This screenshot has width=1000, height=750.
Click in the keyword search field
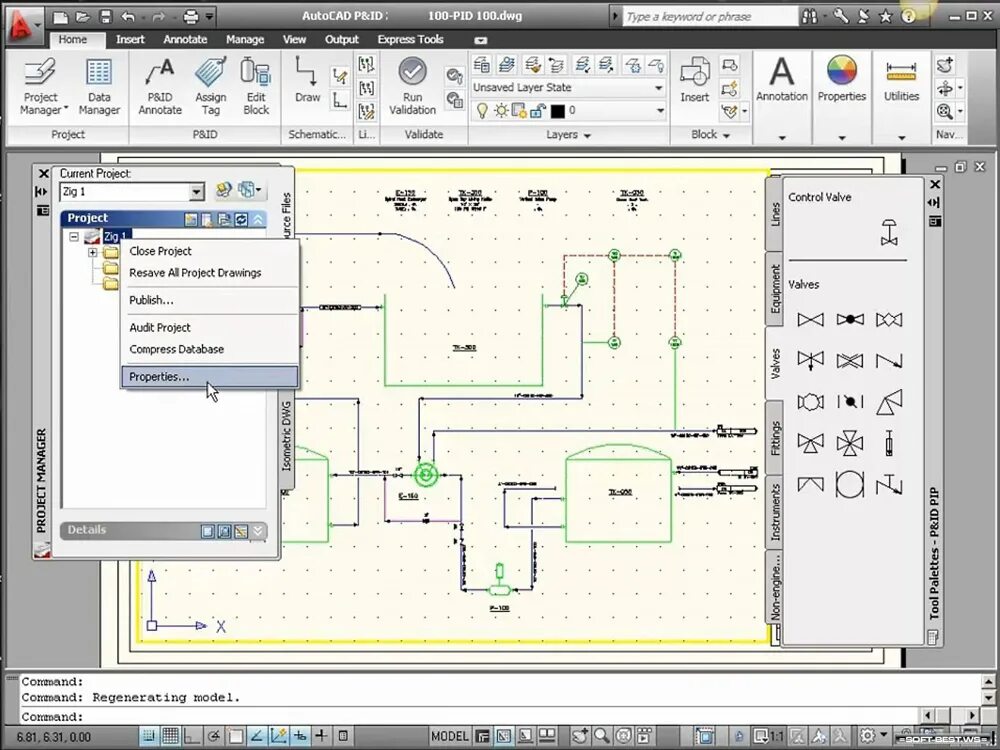(710, 17)
